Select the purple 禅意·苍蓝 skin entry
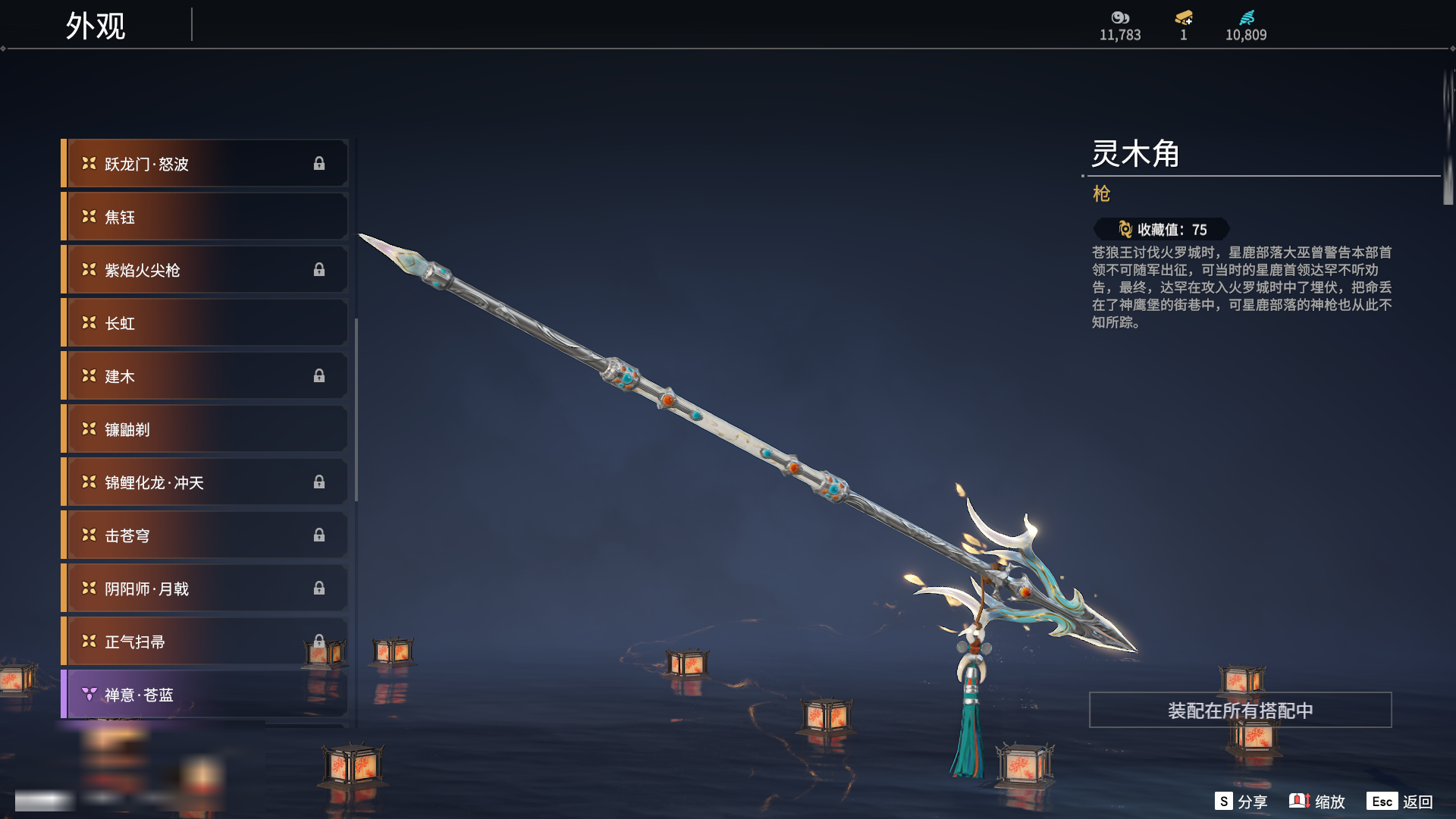The width and height of the screenshot is (1456, 819). click(205, 695)
